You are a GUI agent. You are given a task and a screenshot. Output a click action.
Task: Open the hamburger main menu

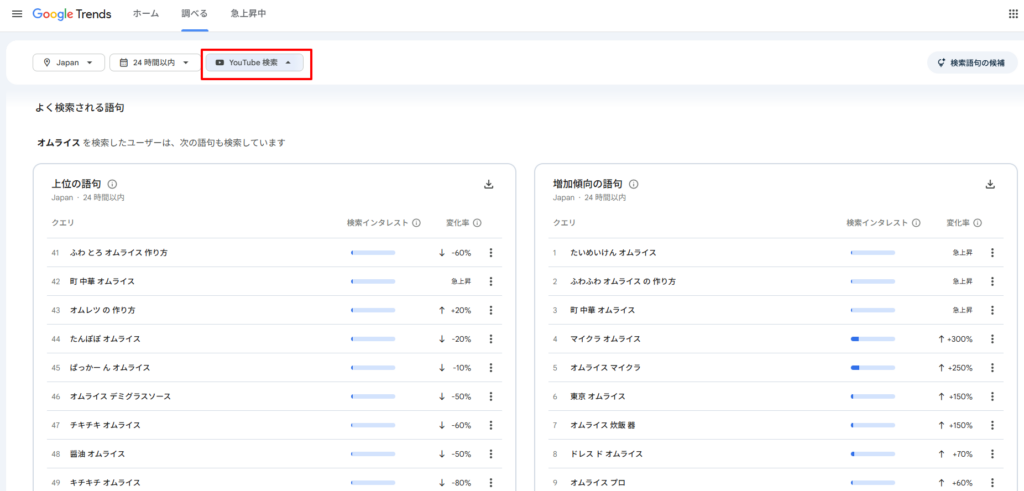[x=17, y=14]
